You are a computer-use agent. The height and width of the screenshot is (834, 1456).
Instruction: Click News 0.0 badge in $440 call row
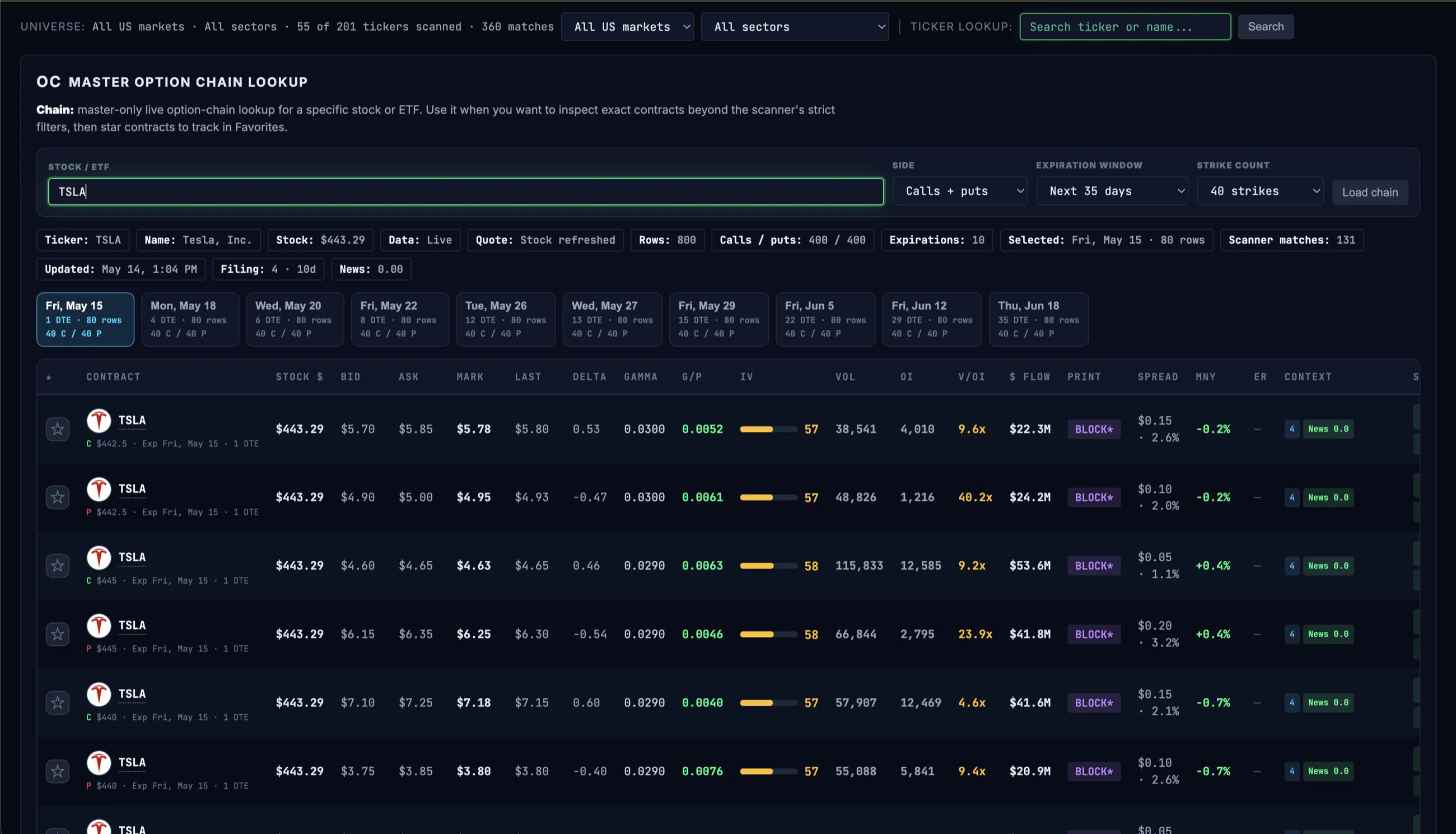point(1328,703)
